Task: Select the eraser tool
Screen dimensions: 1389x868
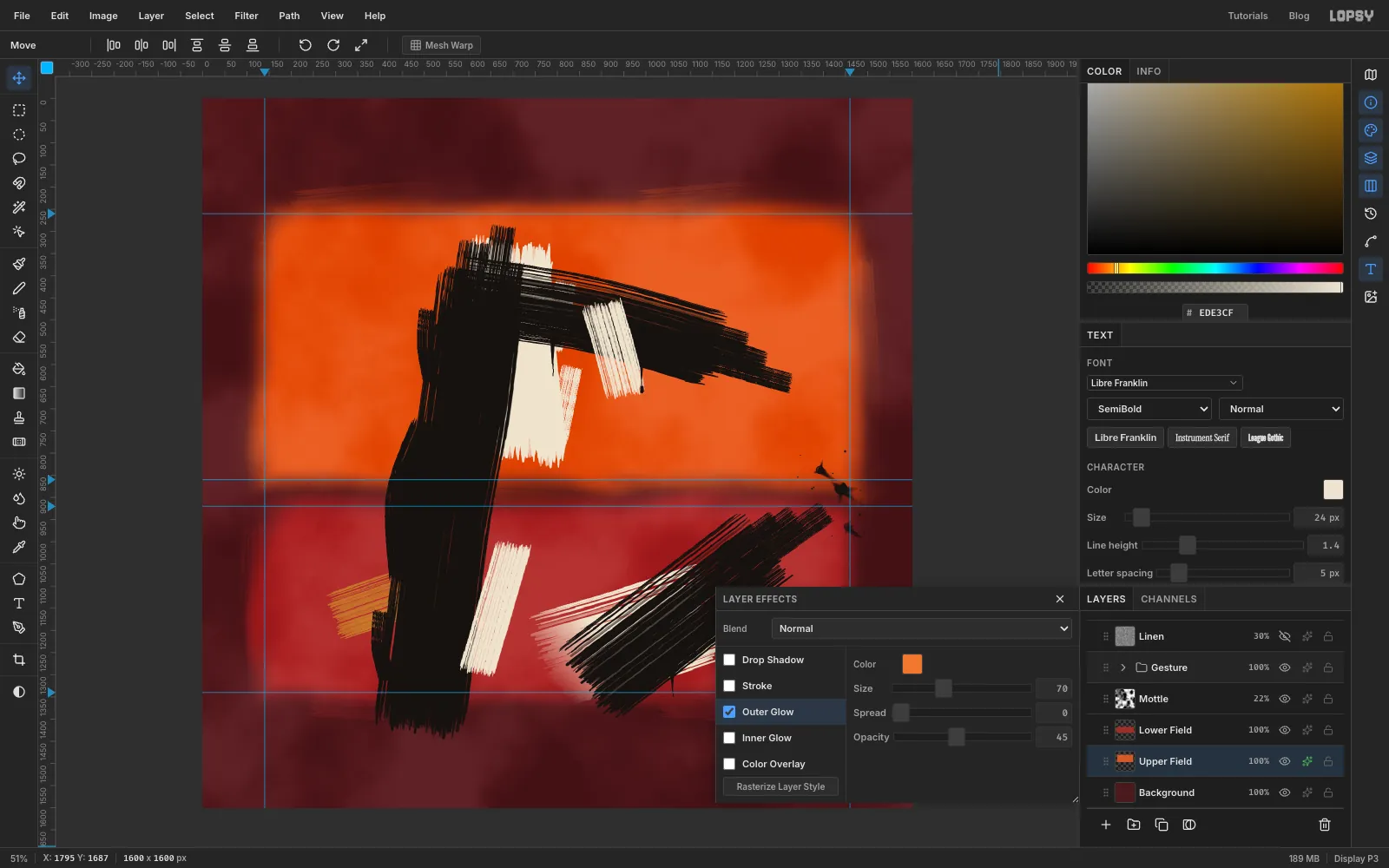Action: 19,337
